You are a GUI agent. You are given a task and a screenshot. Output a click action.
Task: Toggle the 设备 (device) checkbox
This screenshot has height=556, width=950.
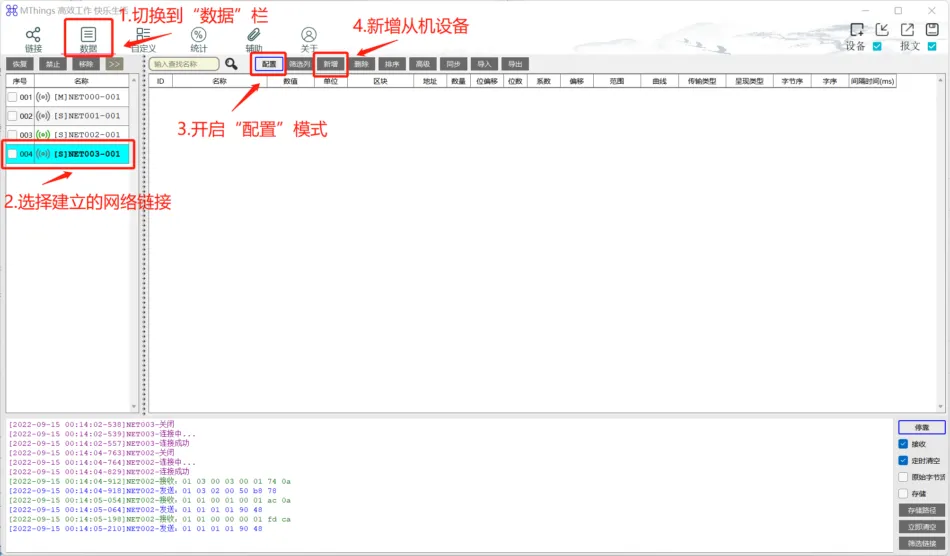877,47
